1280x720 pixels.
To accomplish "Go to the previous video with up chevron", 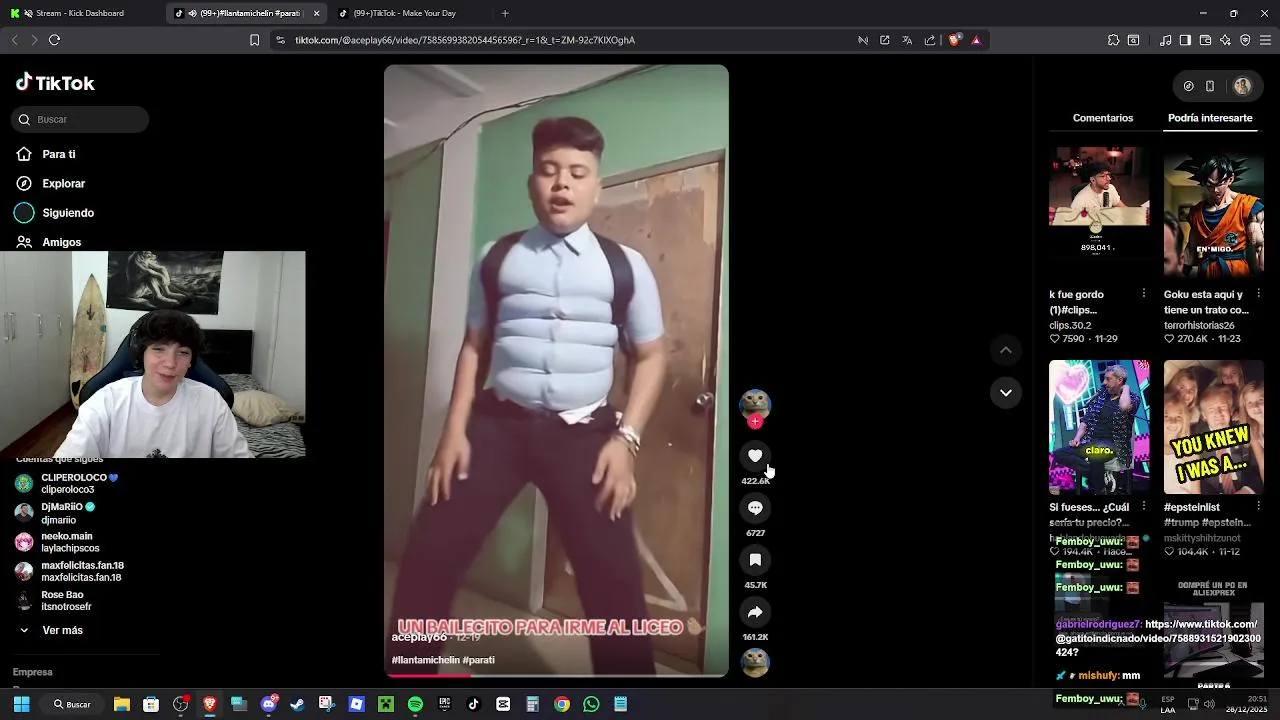I will point(1006,350).
